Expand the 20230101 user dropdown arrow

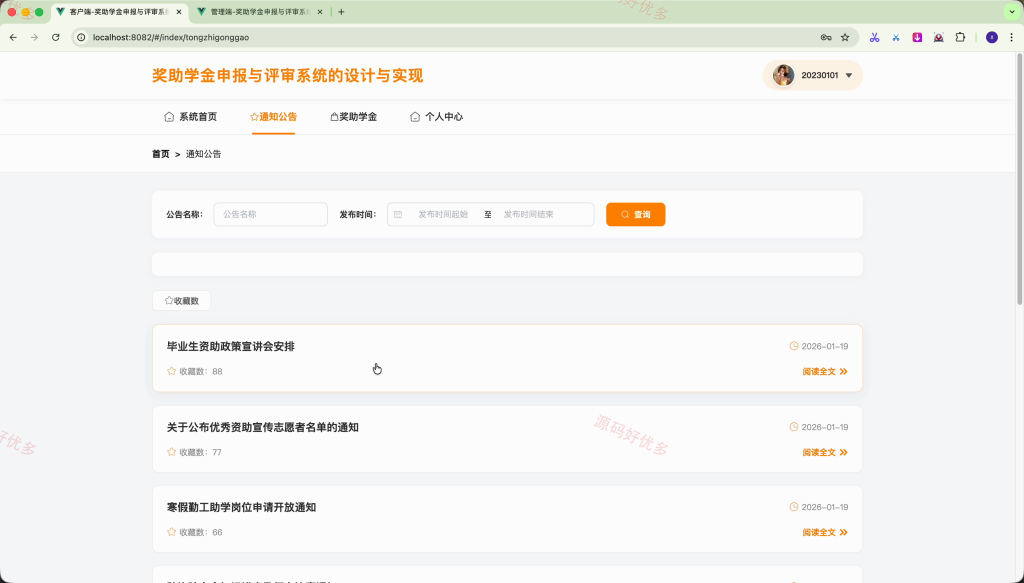(849, 76)
